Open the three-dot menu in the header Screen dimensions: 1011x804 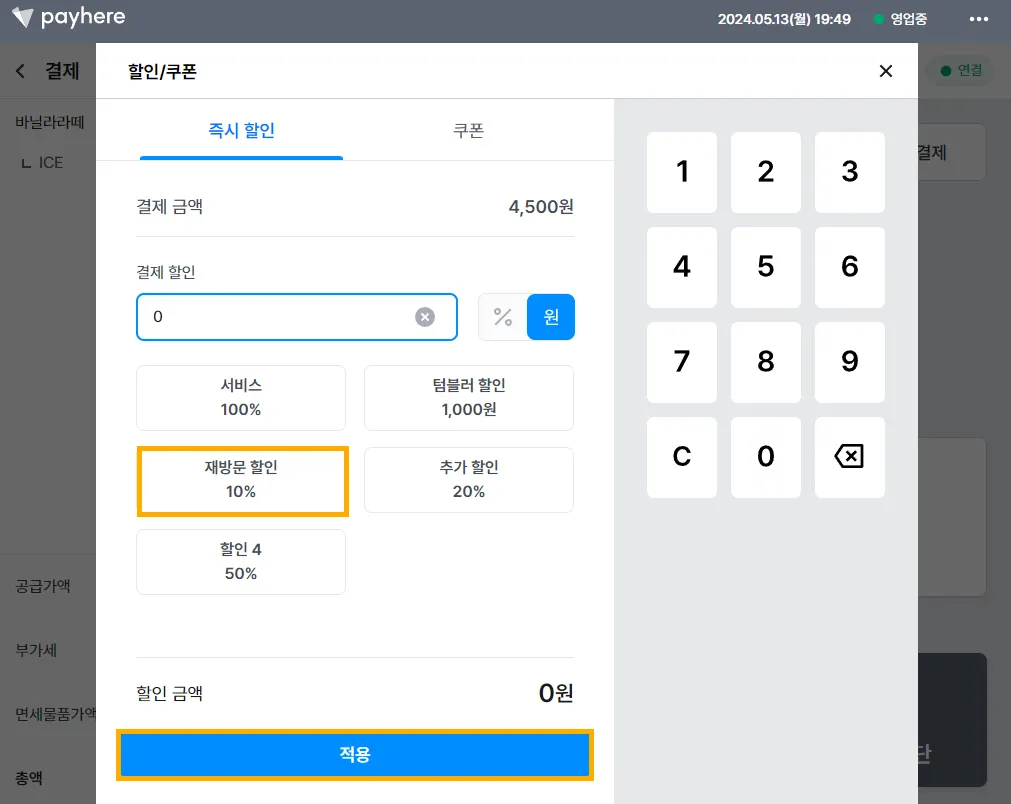coord(978,19)
